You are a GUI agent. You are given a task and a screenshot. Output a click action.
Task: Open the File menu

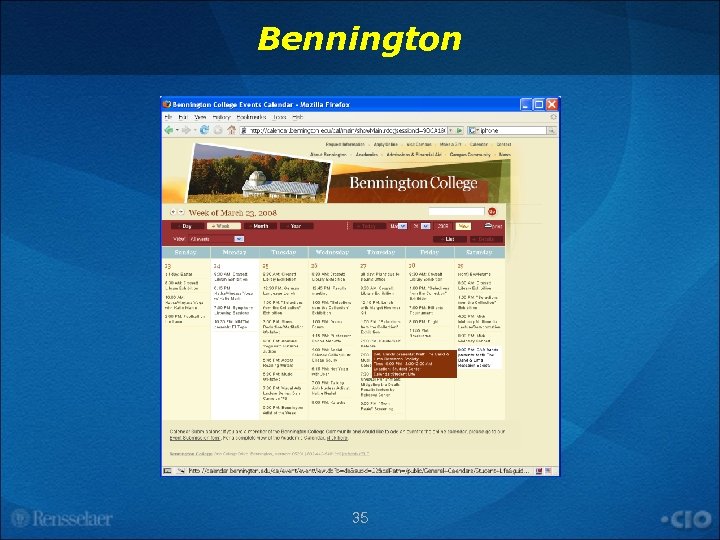coord(169,118)
